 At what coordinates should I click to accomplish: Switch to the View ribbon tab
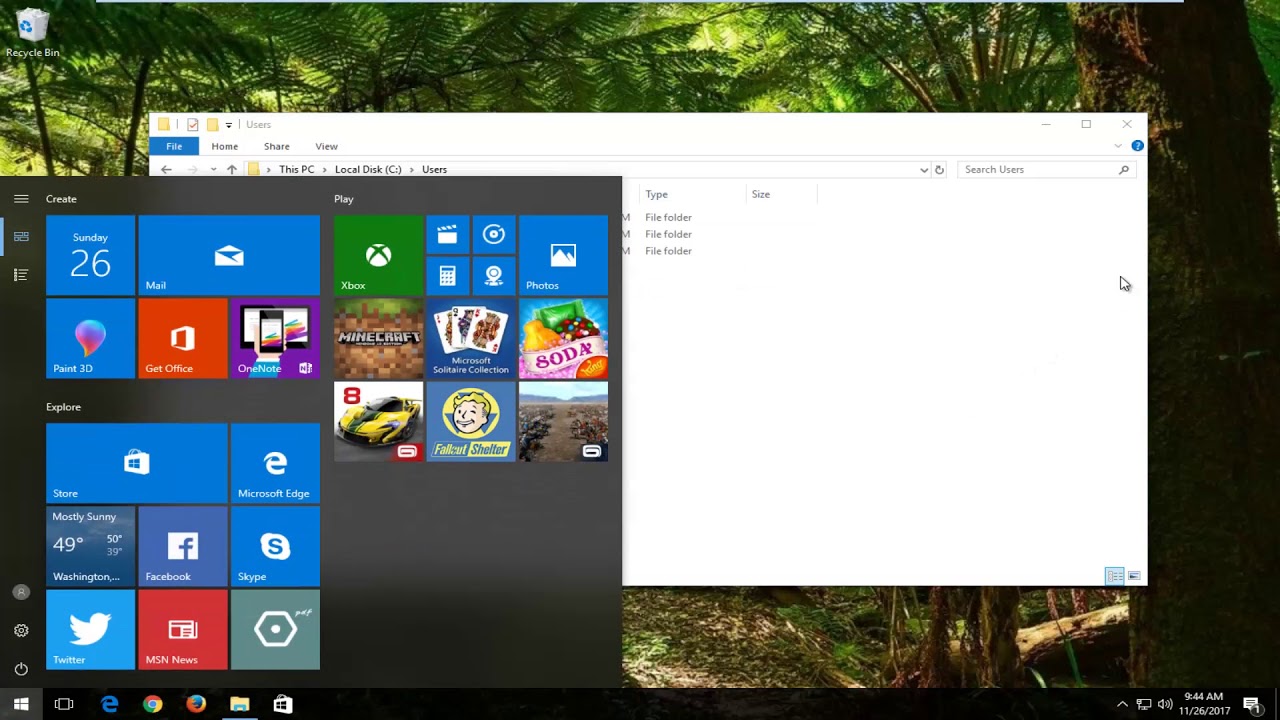(x=326, y=146)
